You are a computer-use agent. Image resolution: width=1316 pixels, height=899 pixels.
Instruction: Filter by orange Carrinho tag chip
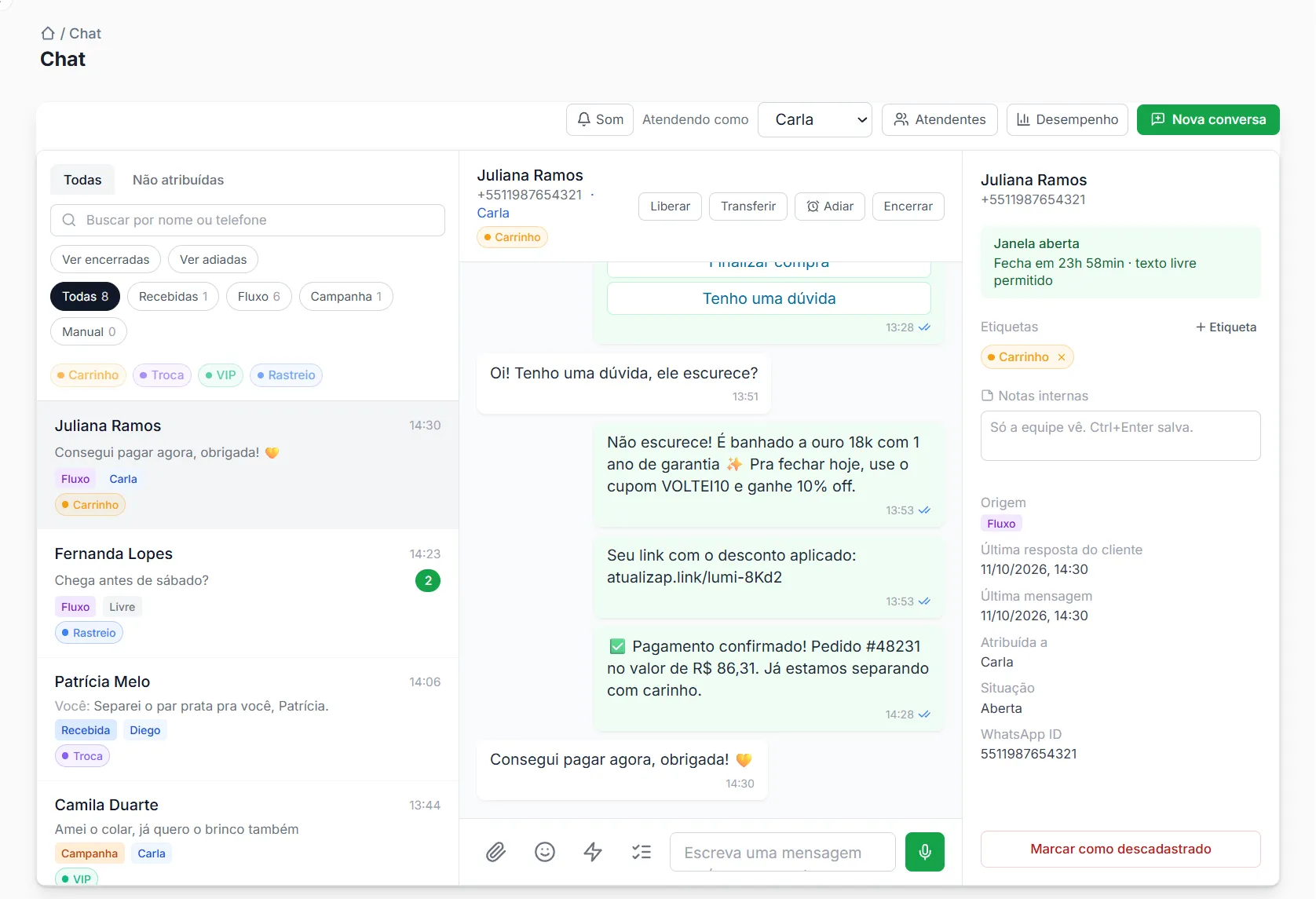point(87,375)
